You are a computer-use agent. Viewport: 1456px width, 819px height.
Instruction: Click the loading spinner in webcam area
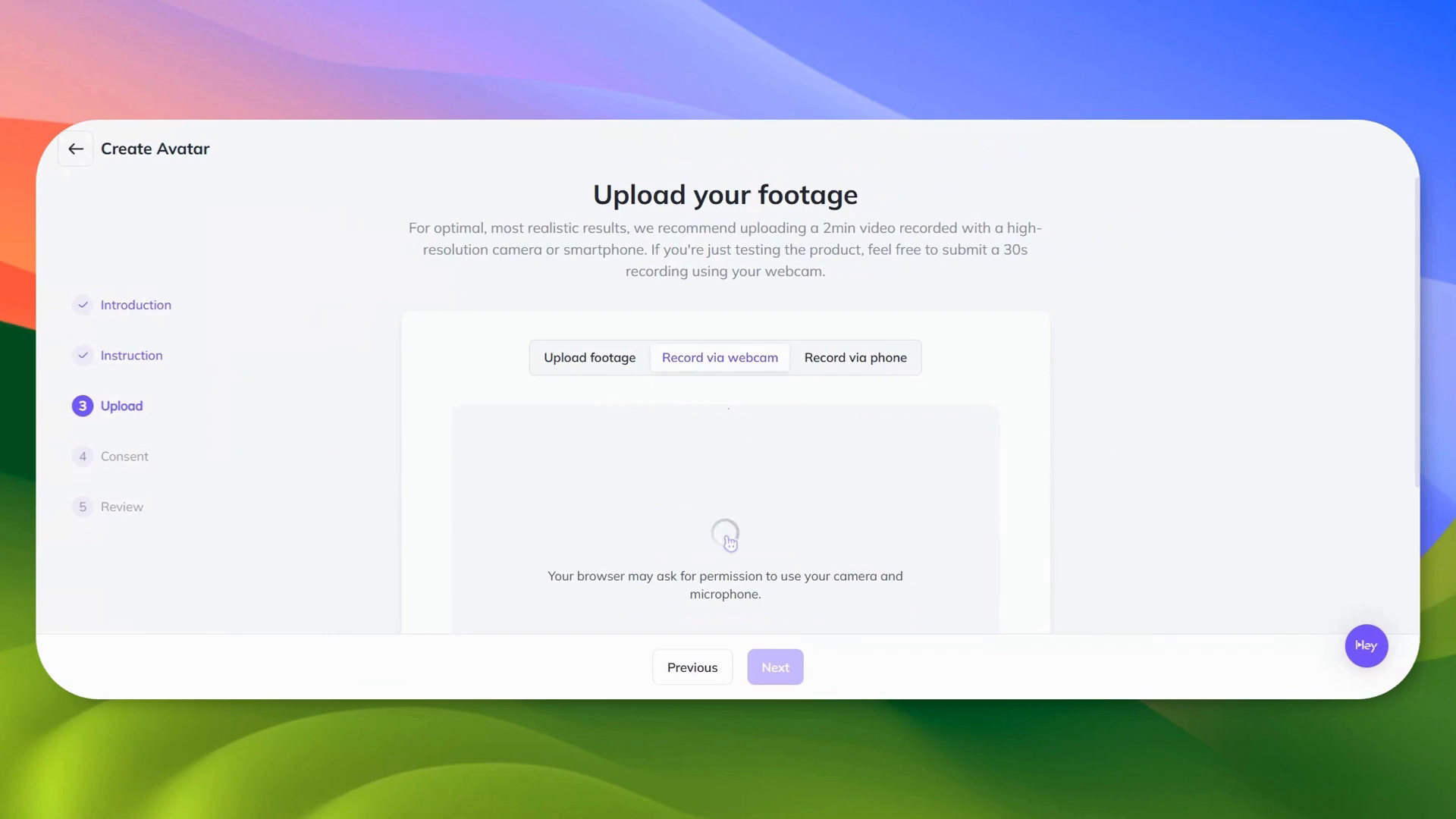(x=725, y=533)
